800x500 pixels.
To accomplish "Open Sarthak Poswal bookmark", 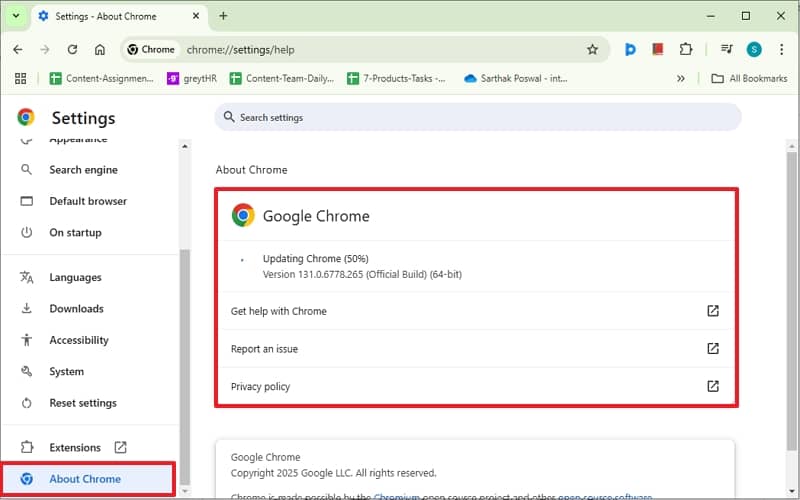I will [x=515, y=79].
